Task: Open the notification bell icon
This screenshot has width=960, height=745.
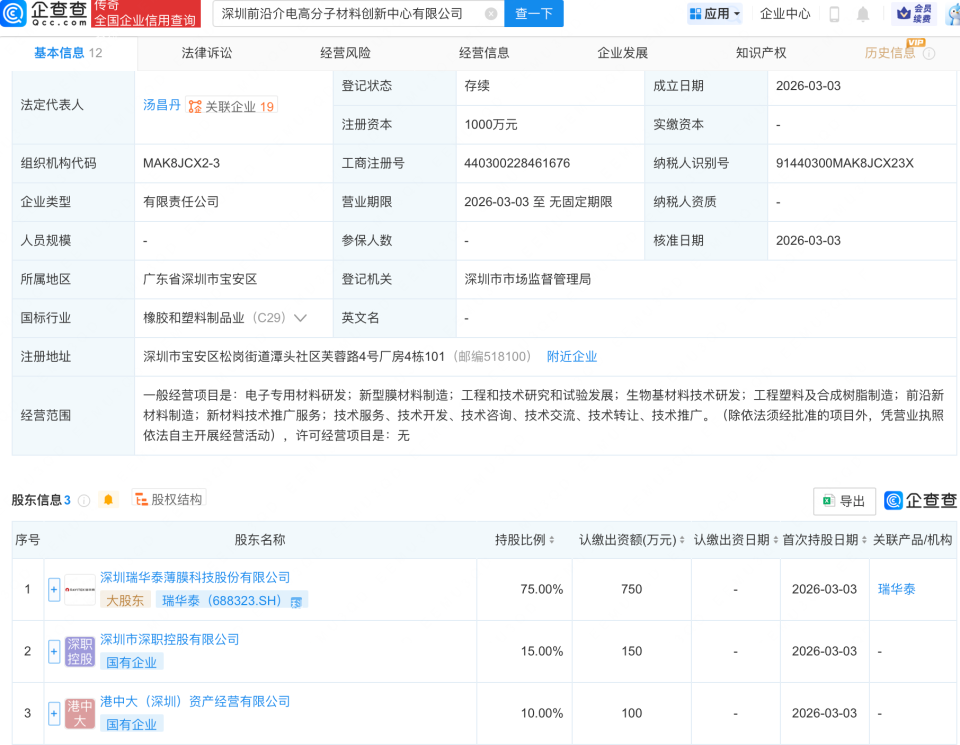Action: pos(863,13)
